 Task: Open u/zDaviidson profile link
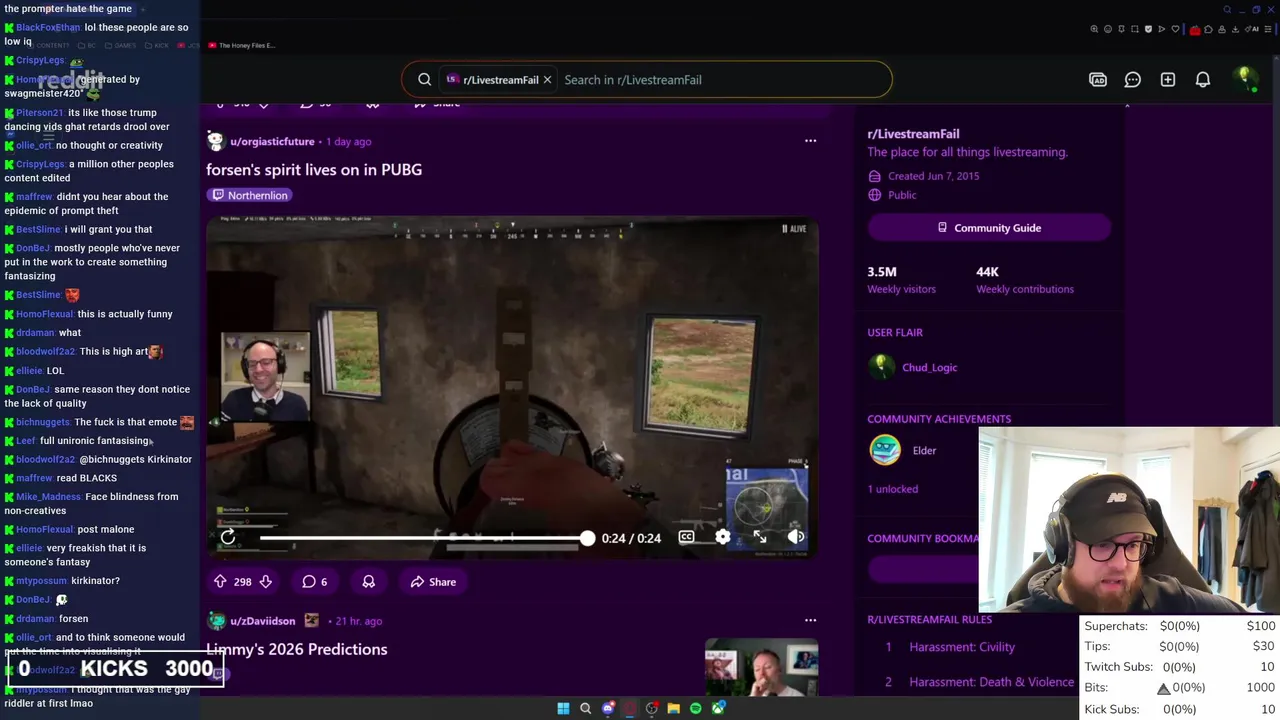coord(262,621)
